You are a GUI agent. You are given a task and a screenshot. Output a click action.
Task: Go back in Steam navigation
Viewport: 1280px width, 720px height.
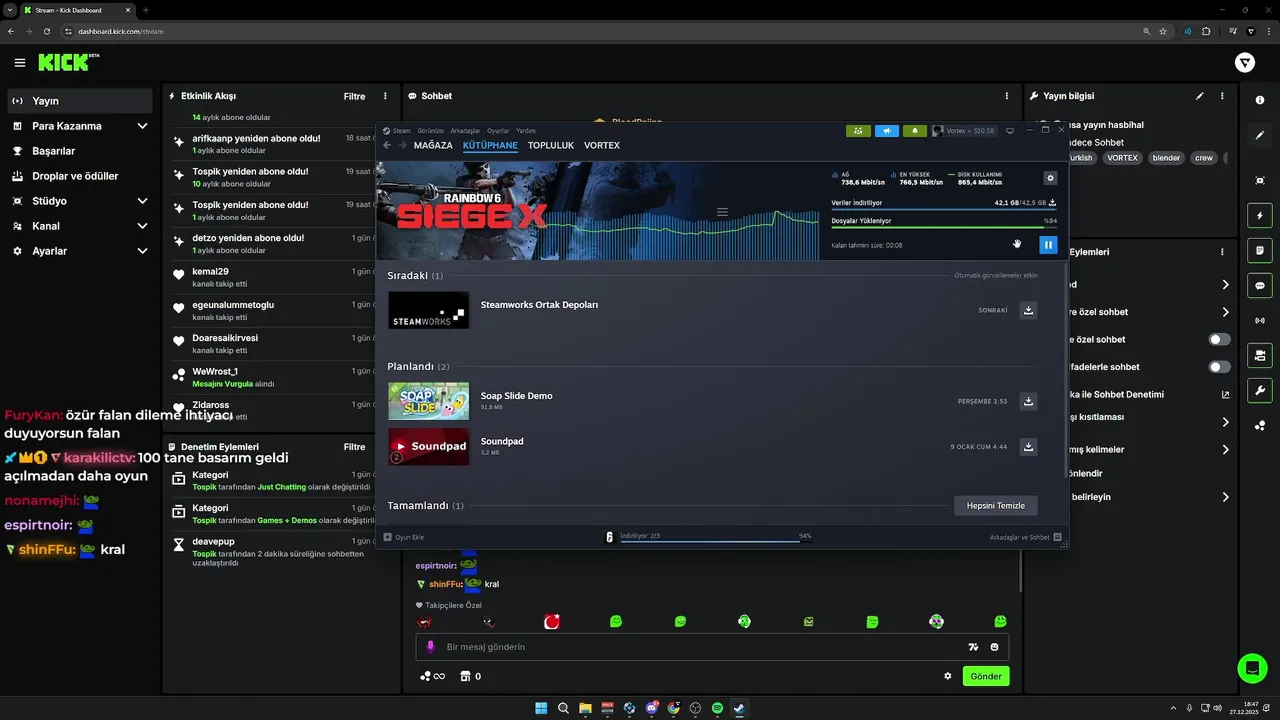(388, 145)
